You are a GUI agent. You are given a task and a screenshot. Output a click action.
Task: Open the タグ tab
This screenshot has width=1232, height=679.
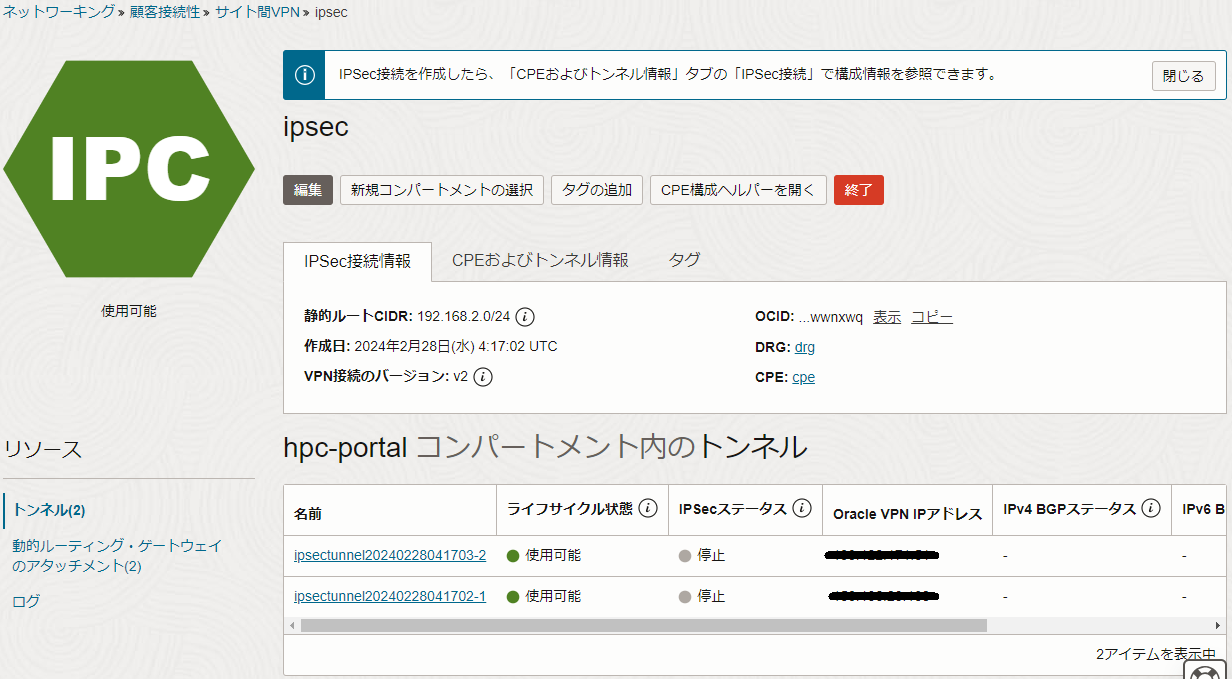(x=684, y=260)
